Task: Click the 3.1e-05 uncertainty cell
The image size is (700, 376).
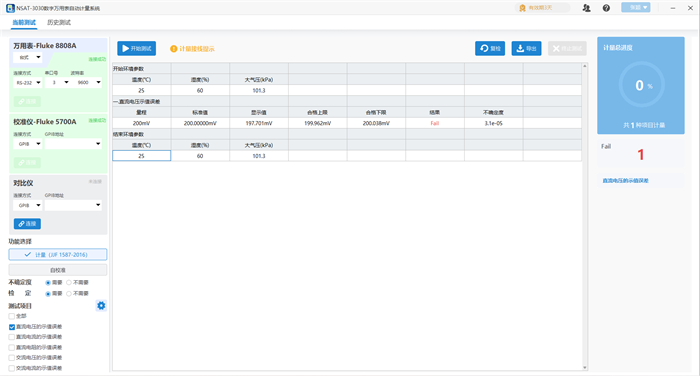Action: (493, 123)
